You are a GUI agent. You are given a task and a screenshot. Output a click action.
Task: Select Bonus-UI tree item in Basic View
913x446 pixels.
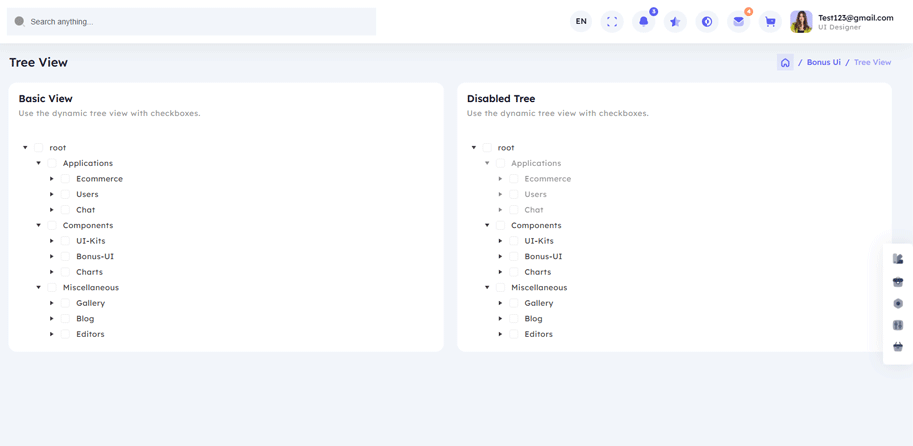tap(95, 256)
